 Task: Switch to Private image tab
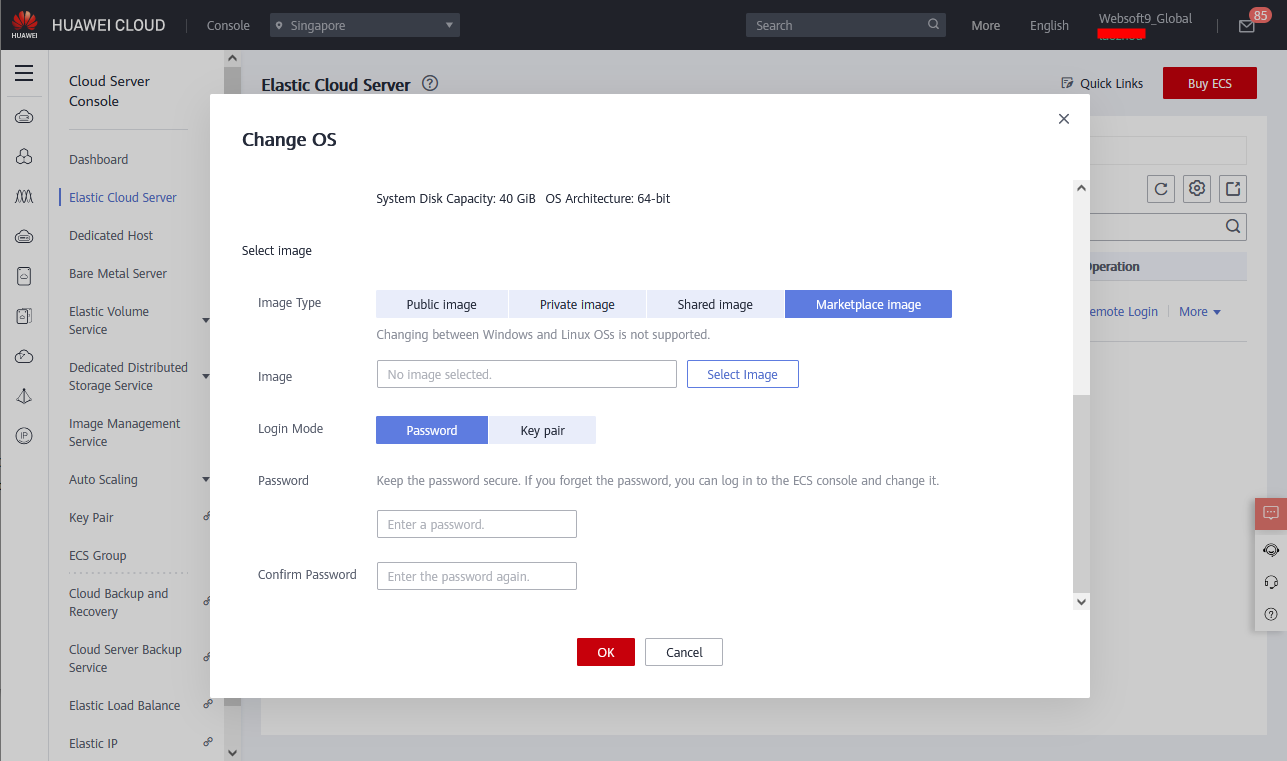(x=577, y=304)
